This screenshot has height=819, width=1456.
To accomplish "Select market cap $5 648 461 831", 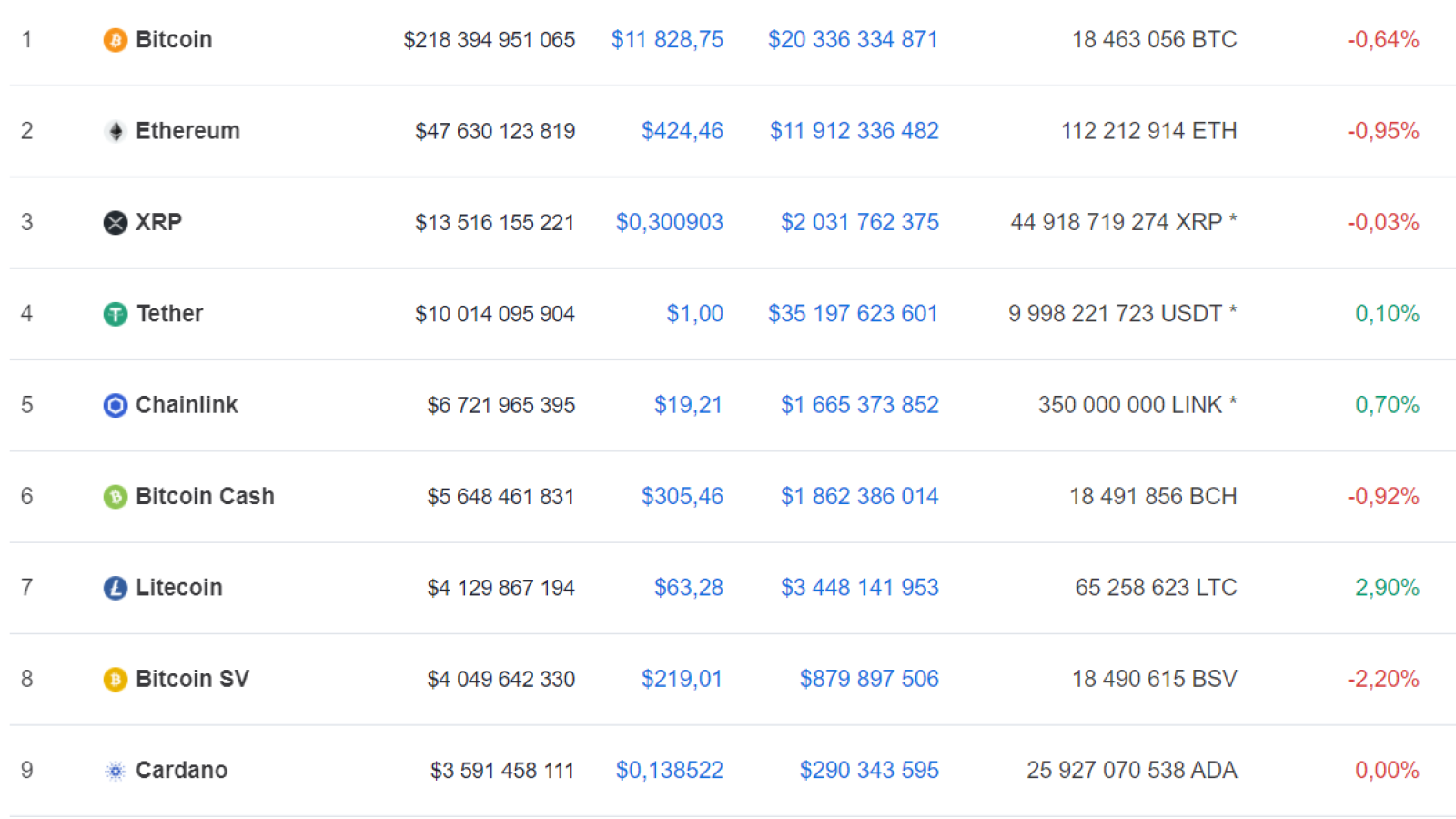I will click(x=501, y=496).
